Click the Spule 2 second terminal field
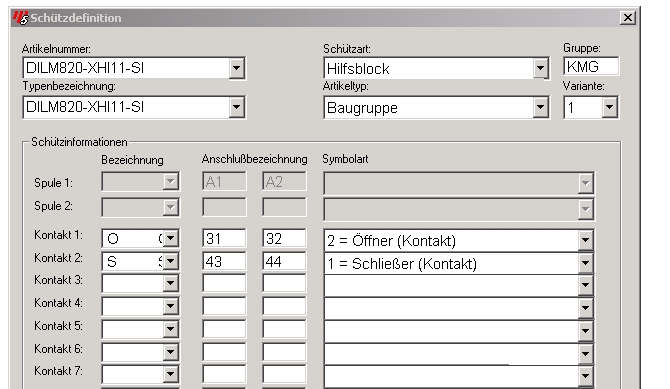The image size is (670, 389). (x=284, y=207)
